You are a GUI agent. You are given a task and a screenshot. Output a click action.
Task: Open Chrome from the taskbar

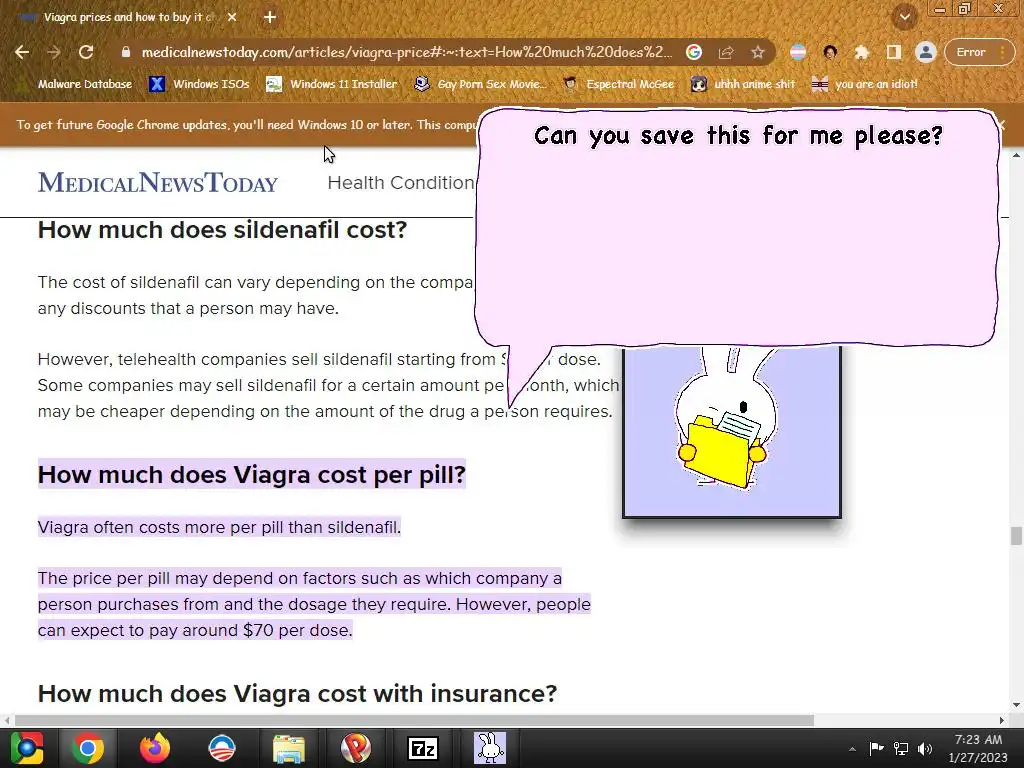point(88,748)
